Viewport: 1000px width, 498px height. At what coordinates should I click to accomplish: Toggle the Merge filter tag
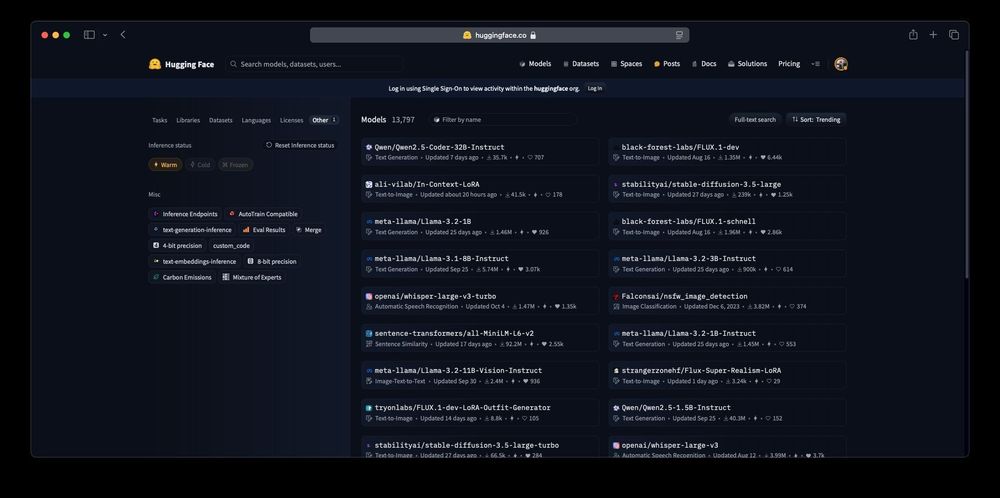(x=309, y=230)
